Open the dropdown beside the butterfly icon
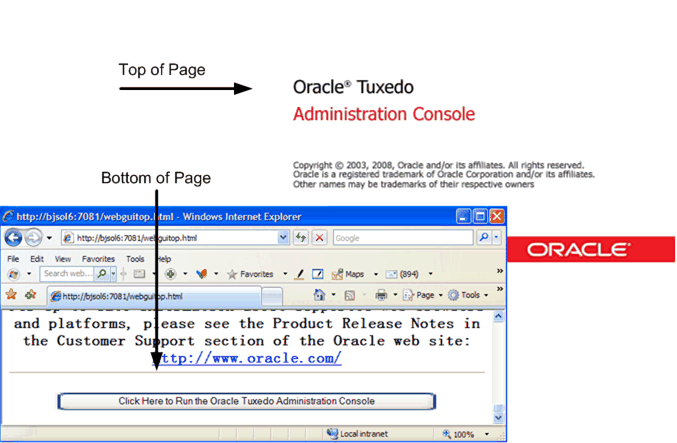The width and height of the screenshot is (677, 443). 216,274
